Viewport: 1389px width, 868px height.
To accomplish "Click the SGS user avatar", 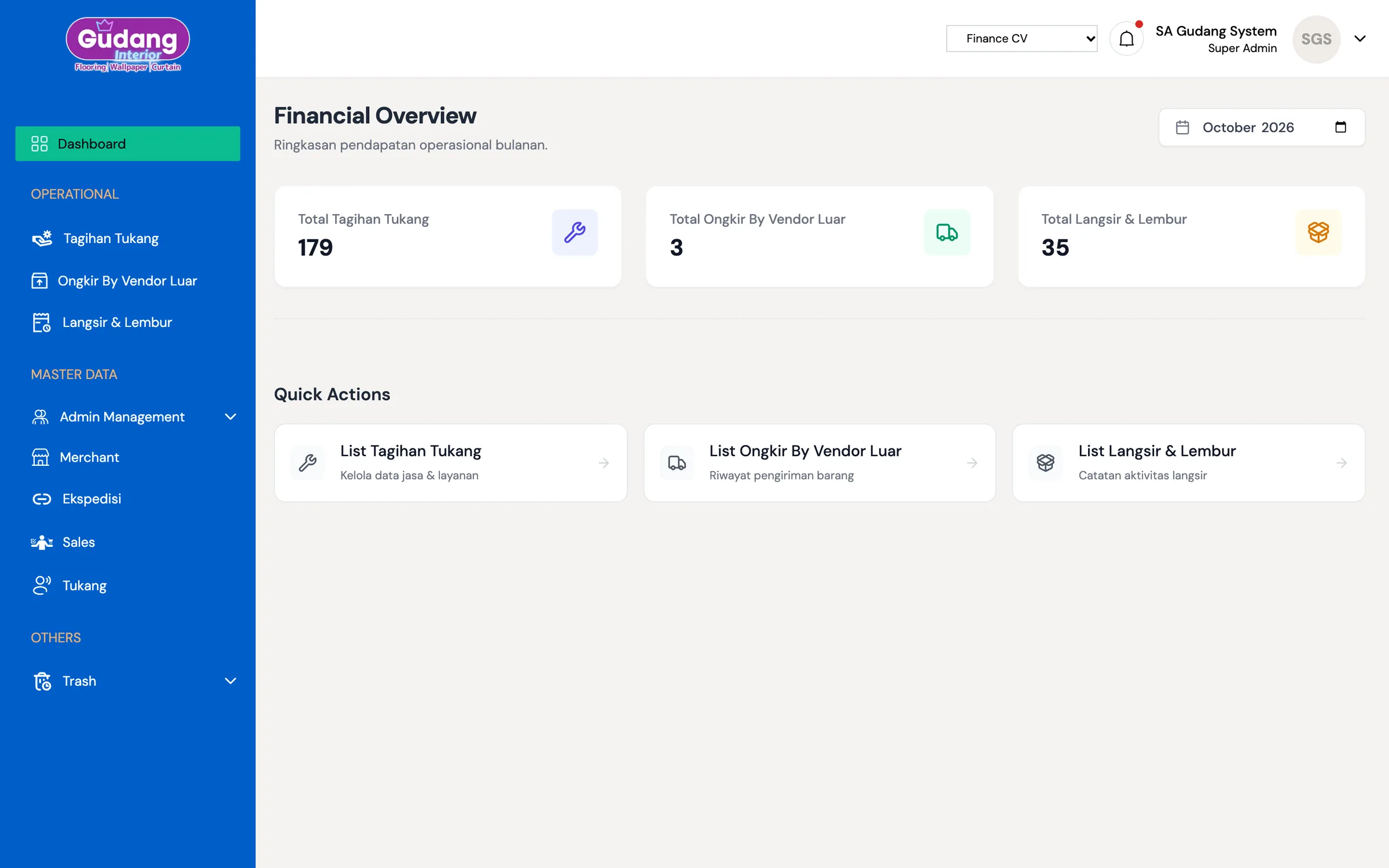I will pos(1316,39).
